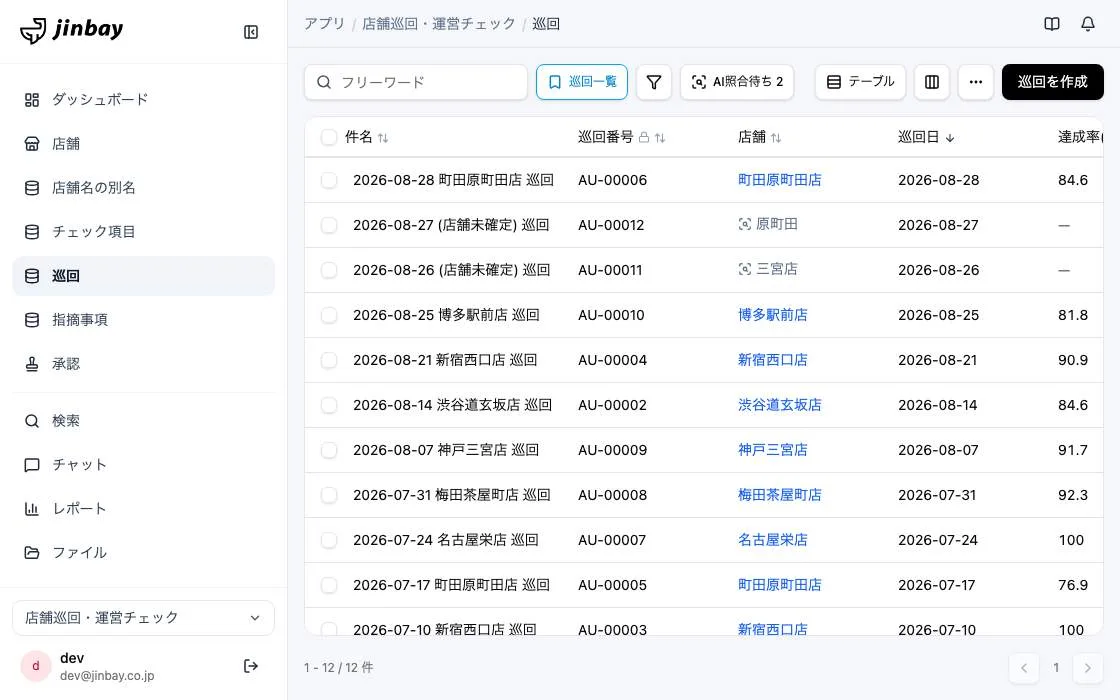Screen dimensions: 1120x700
Task: Go to previous page arrow
Action: click(1024, 669)
